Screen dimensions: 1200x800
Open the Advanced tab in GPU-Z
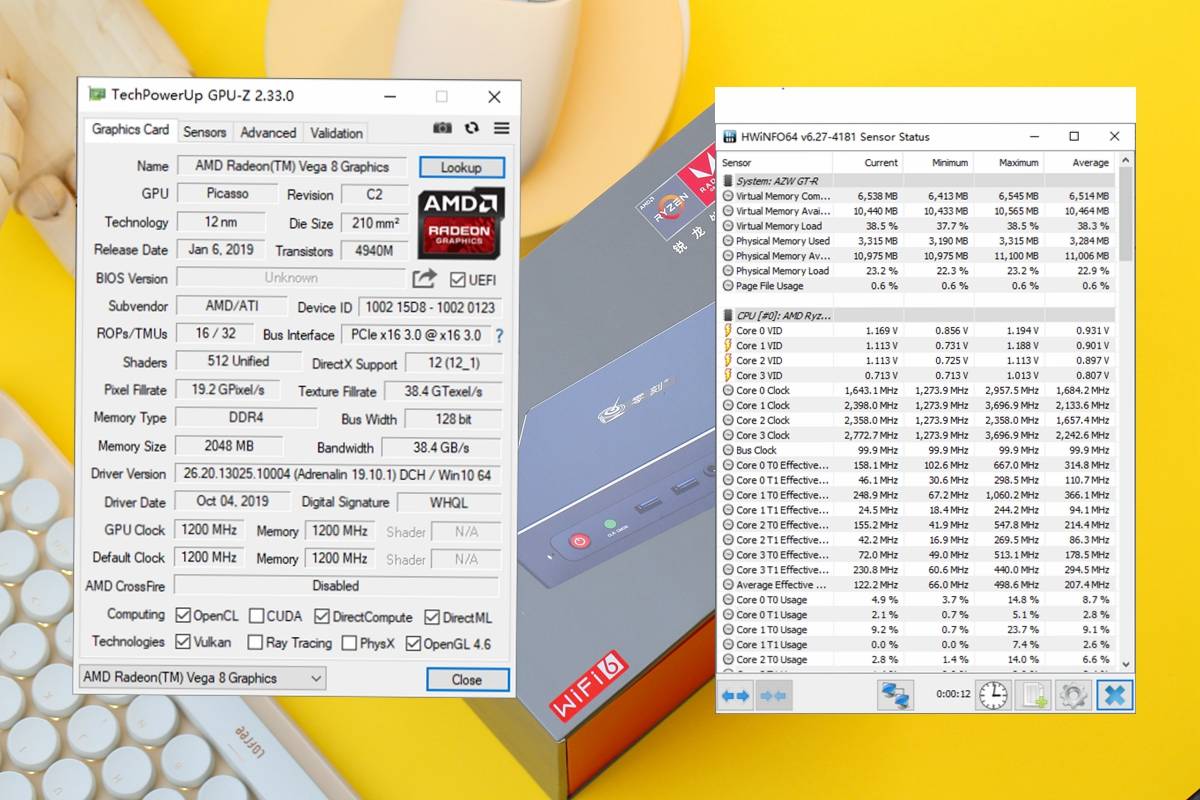point(268,132)
